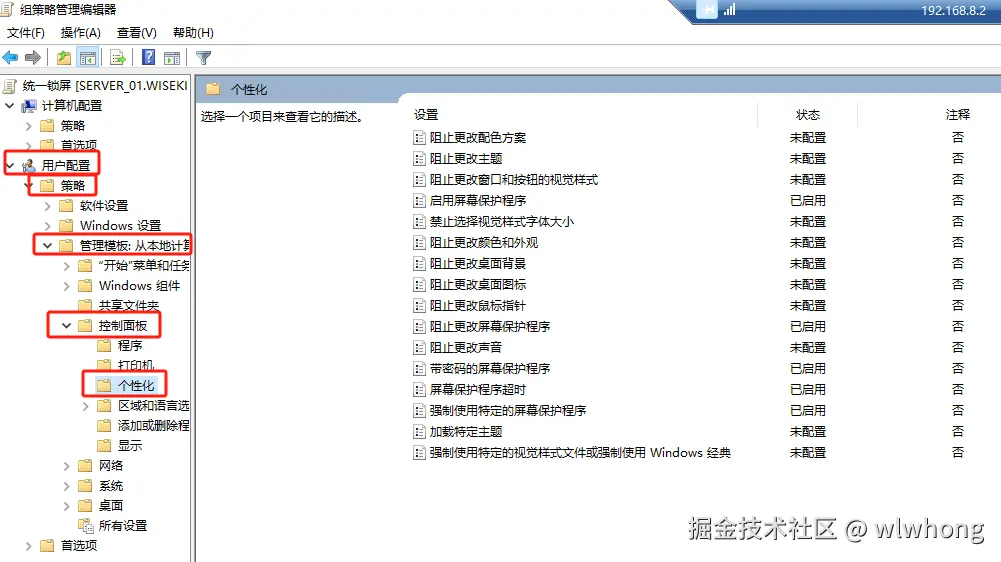Viewport: 1001px width, 562px height.
Task: Click the 统一锁屏 policy root icon
Action: point(9,85)
